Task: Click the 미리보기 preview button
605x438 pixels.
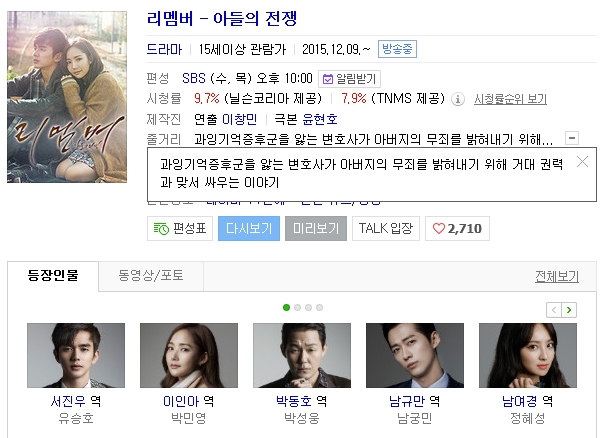Action: [316, 228]
